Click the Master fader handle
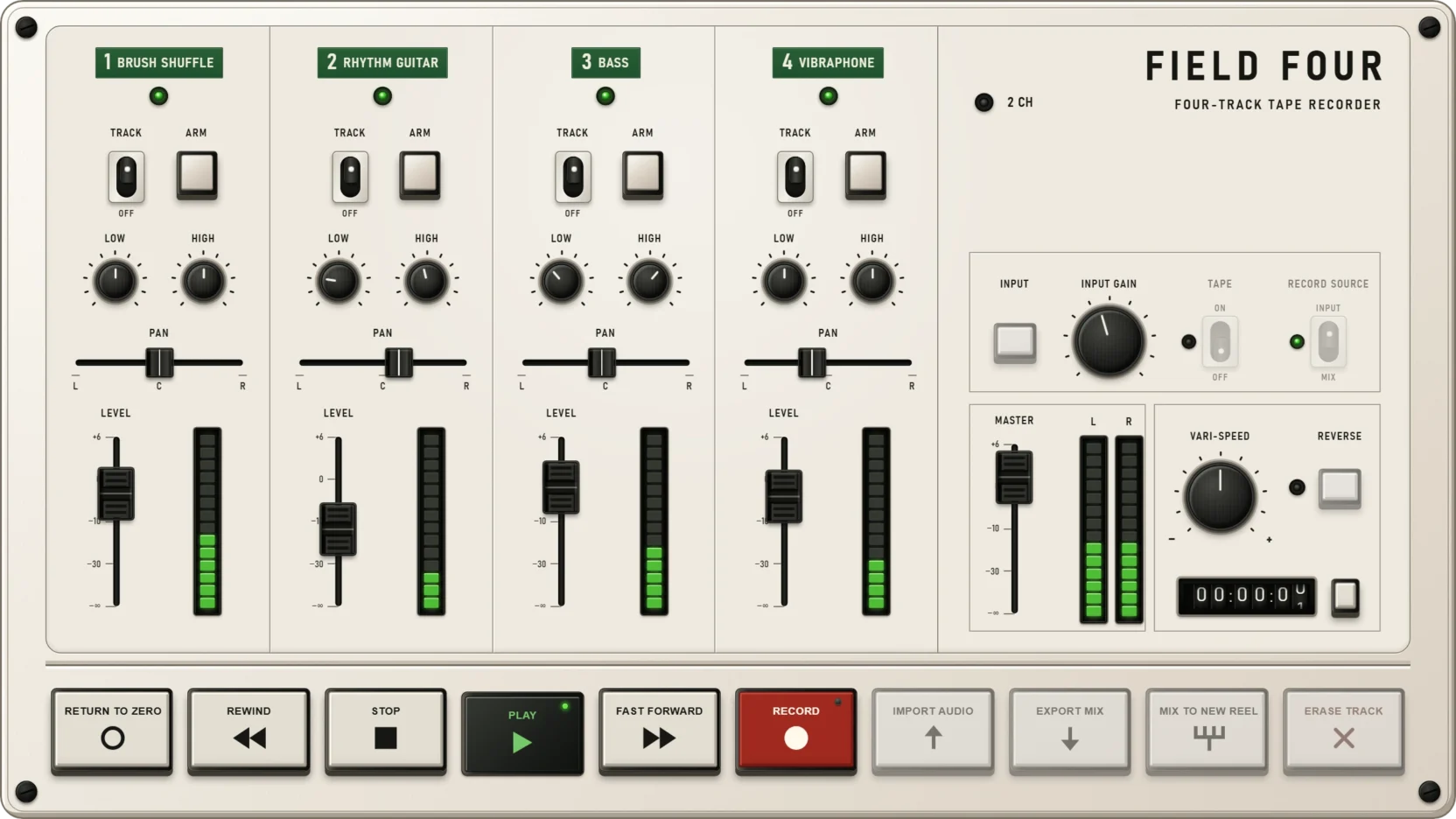Viewport: 1456px width, 819px height. pos(1014,477)
